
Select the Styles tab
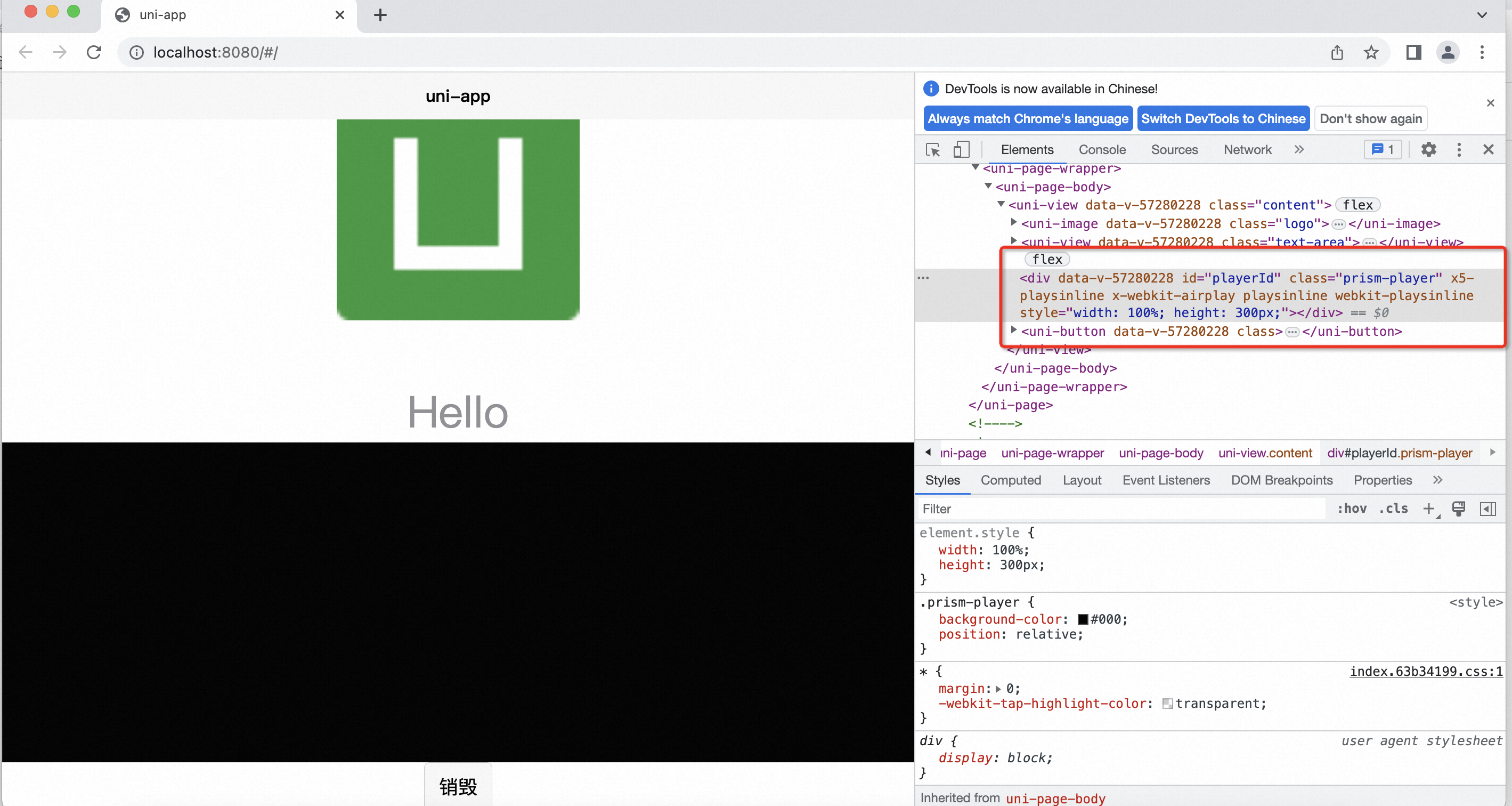tap(942, 480)
